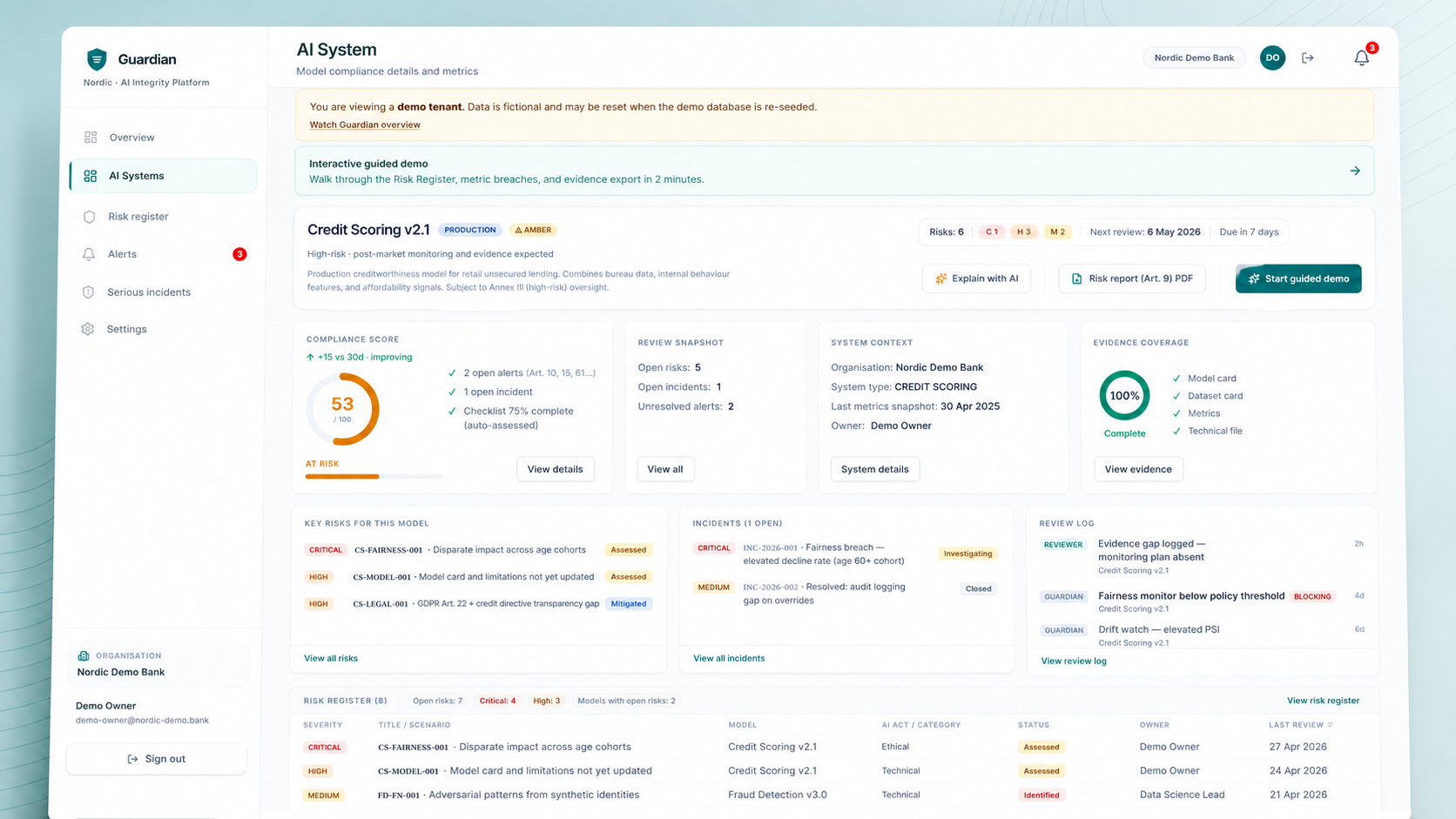Click the Settings gear icon
The height and width of the screenshot is (819, 1456).
[x=88, y=329]
